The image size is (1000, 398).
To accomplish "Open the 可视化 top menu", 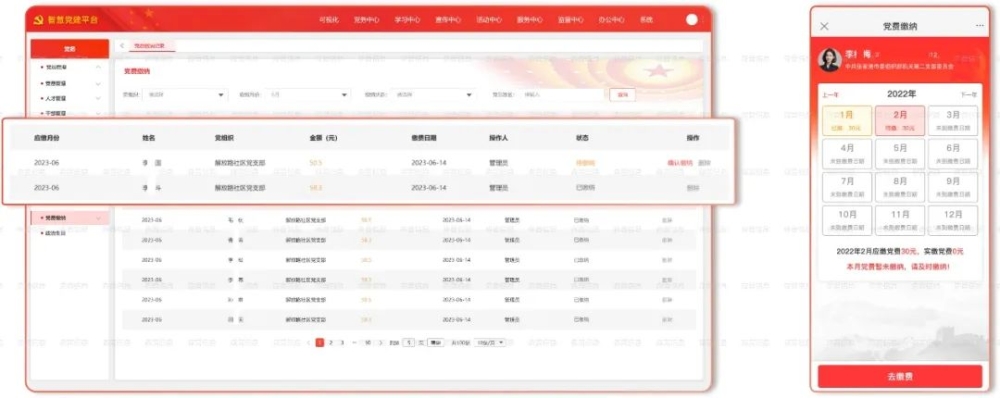I will tap(328, 20).
